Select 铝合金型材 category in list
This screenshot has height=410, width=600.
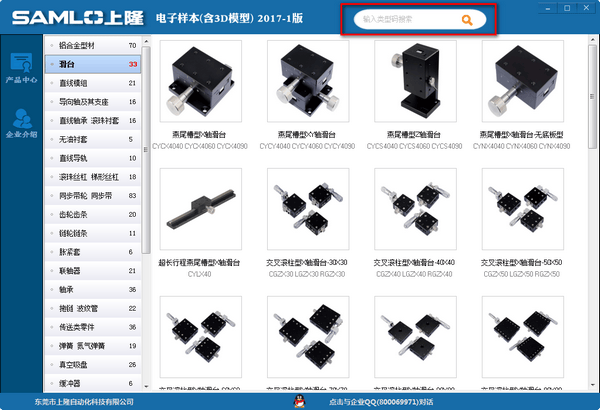[x=84, y=46]
